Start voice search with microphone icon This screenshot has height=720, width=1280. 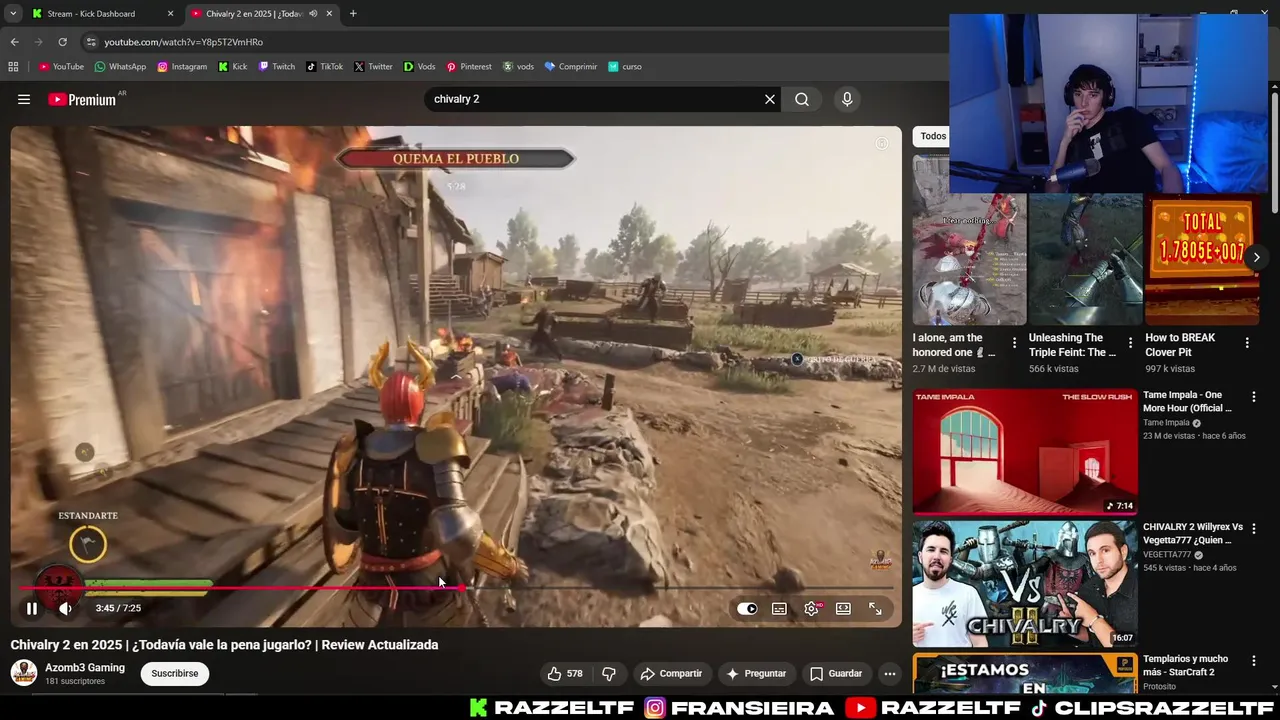847,99
